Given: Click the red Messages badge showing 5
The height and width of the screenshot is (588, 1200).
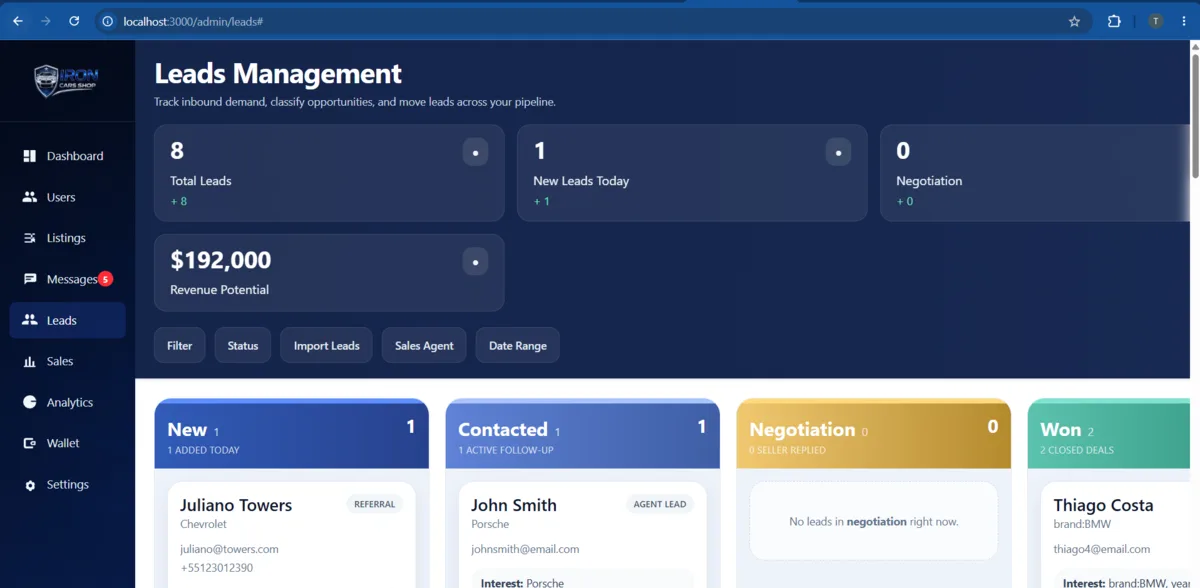Looking at the screenshot, I should (105, 279).
